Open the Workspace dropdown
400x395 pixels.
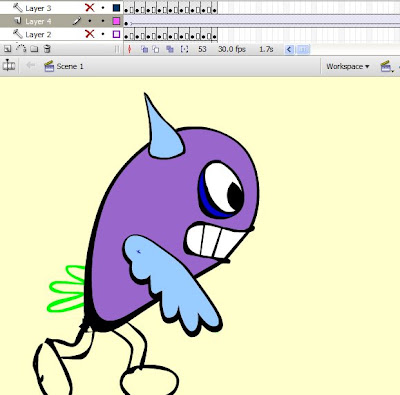pyautogui.click(x=348, y=66)
